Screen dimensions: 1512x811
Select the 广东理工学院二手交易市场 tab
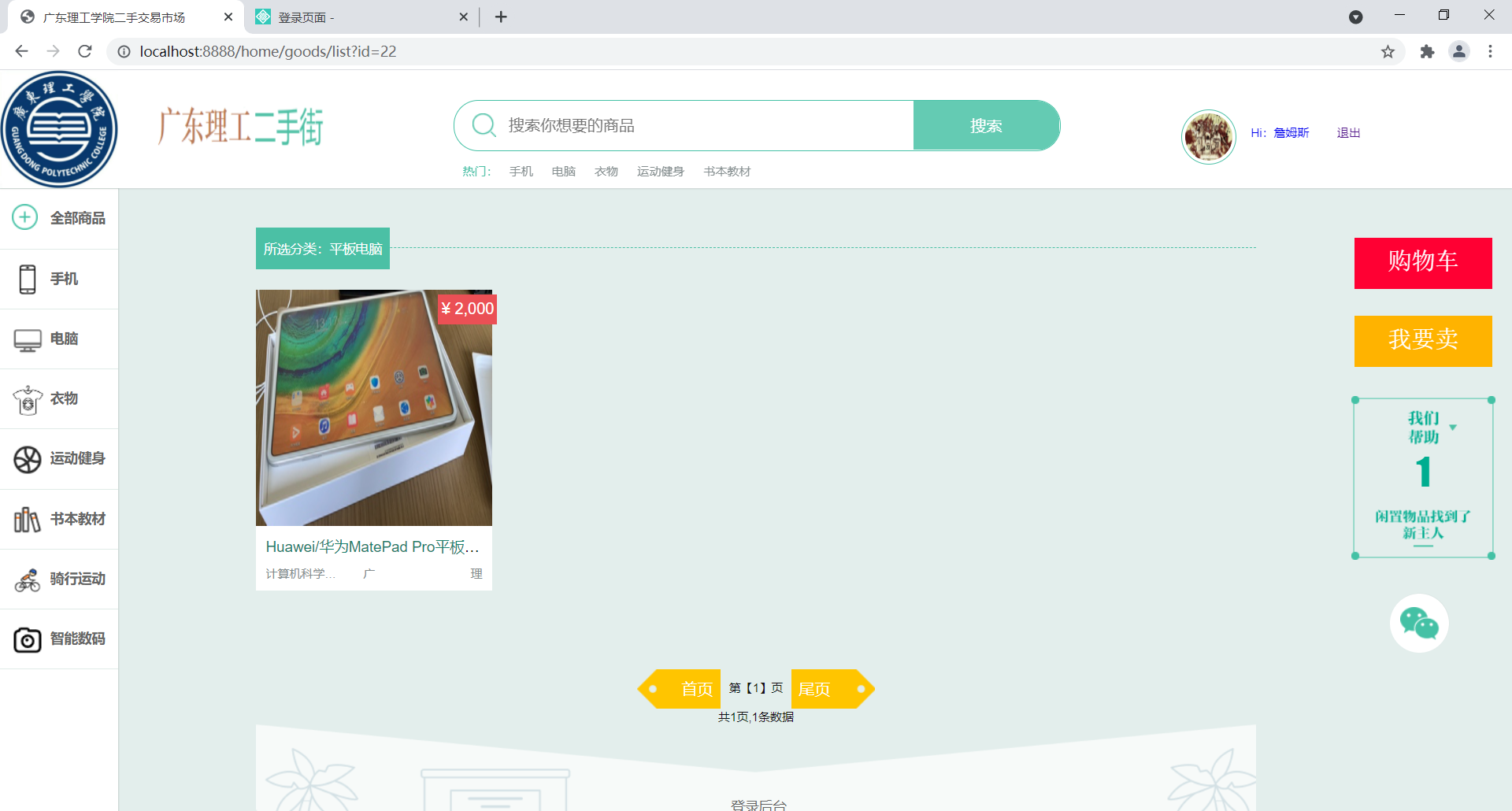126,17
